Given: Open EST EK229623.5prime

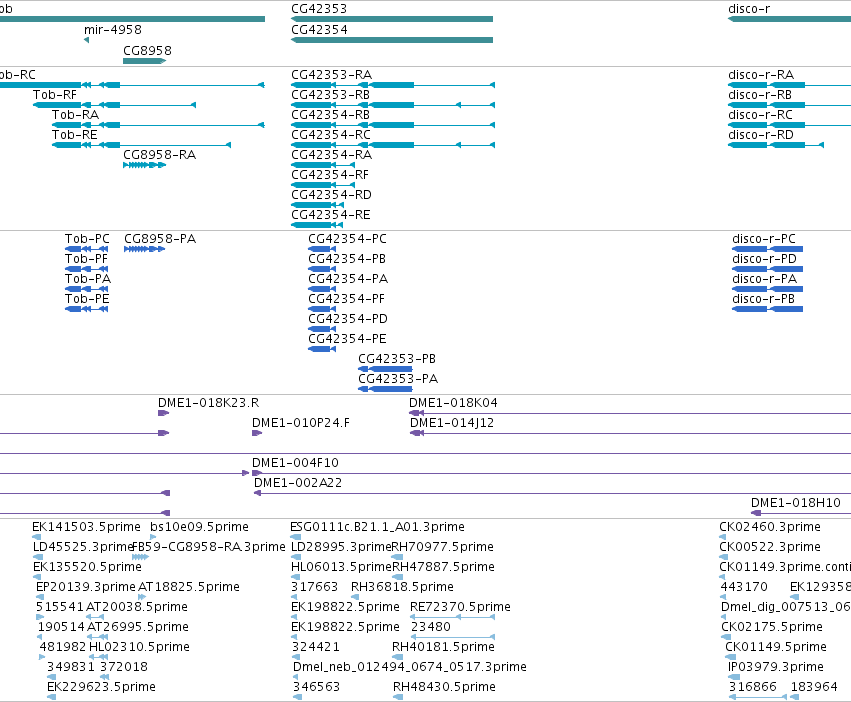Looking at the screenshot, I should (52, 697).
